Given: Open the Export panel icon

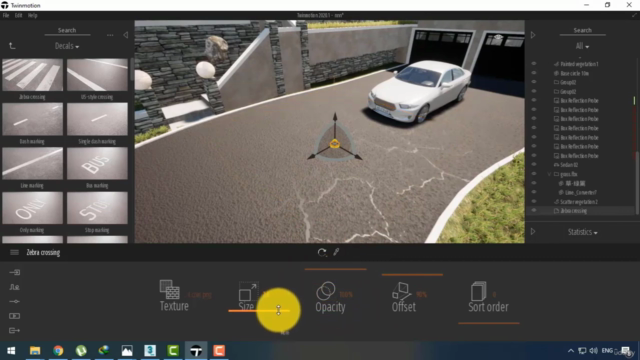Looking at the screenshot, I should pos(14,331).
